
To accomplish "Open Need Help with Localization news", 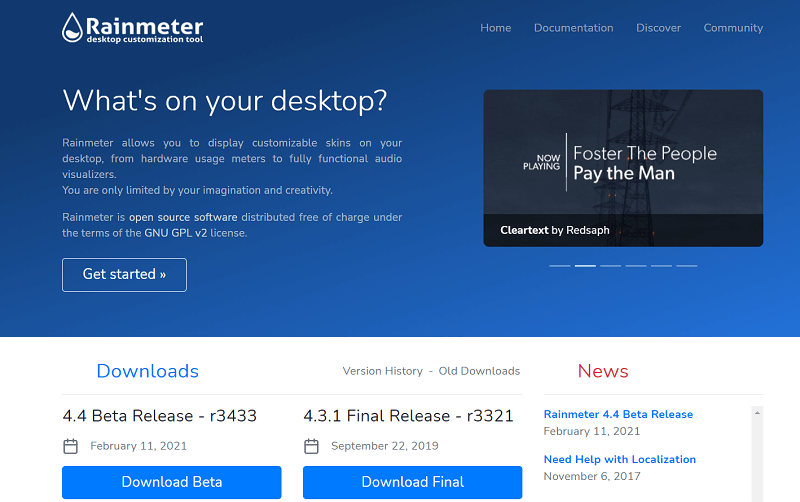I will (619, 459).
